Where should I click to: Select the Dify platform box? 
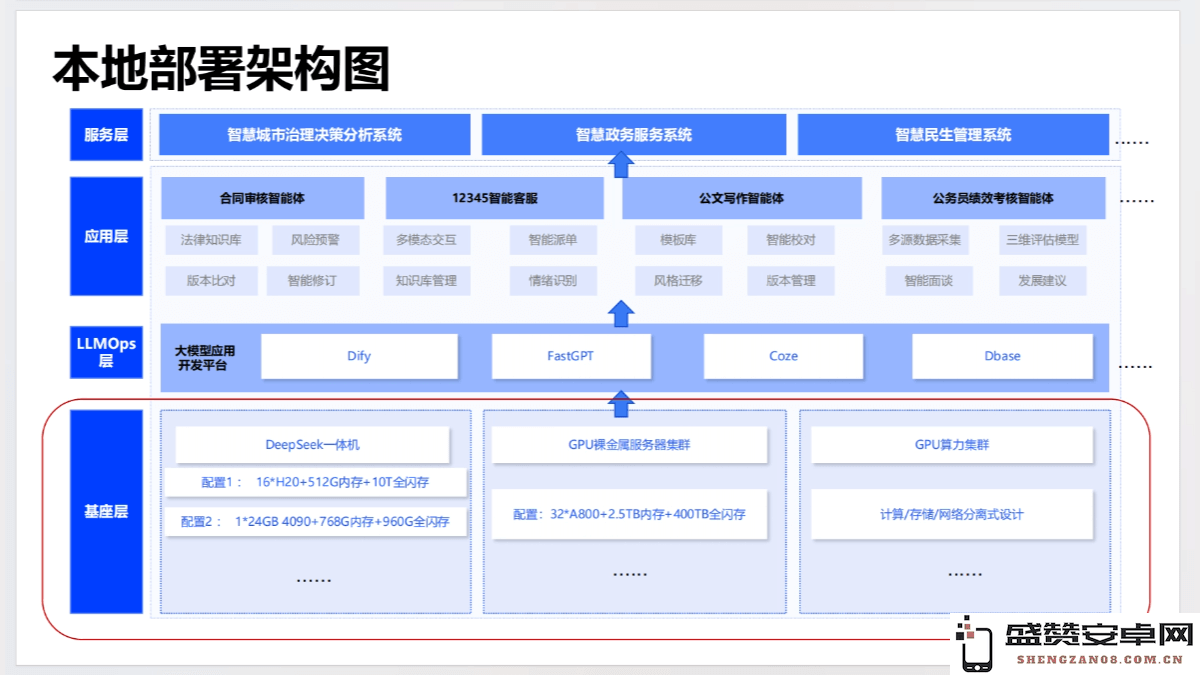(x=359, y=356)
